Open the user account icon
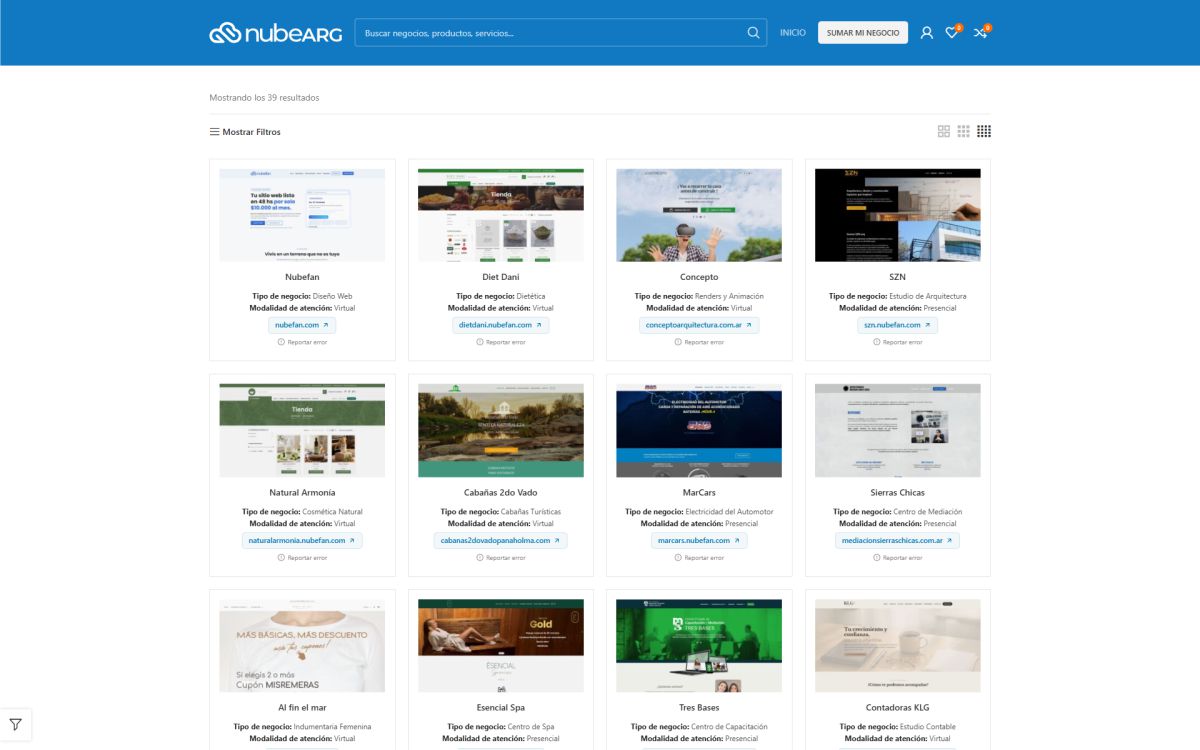 926,33
